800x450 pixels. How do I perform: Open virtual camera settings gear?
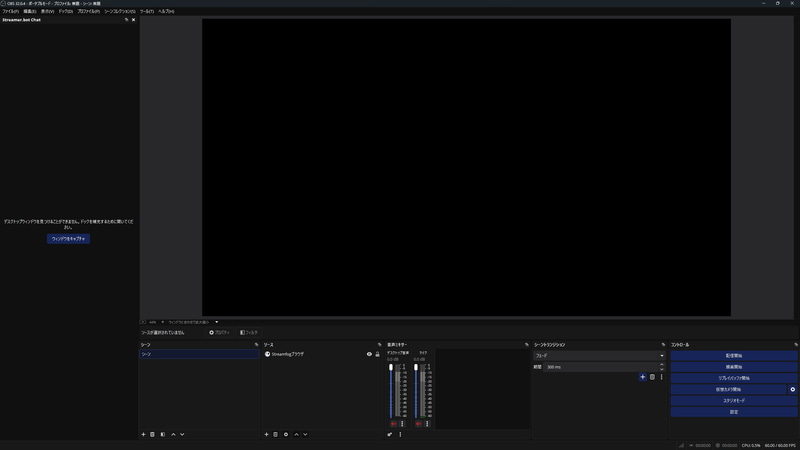point(793,389)
